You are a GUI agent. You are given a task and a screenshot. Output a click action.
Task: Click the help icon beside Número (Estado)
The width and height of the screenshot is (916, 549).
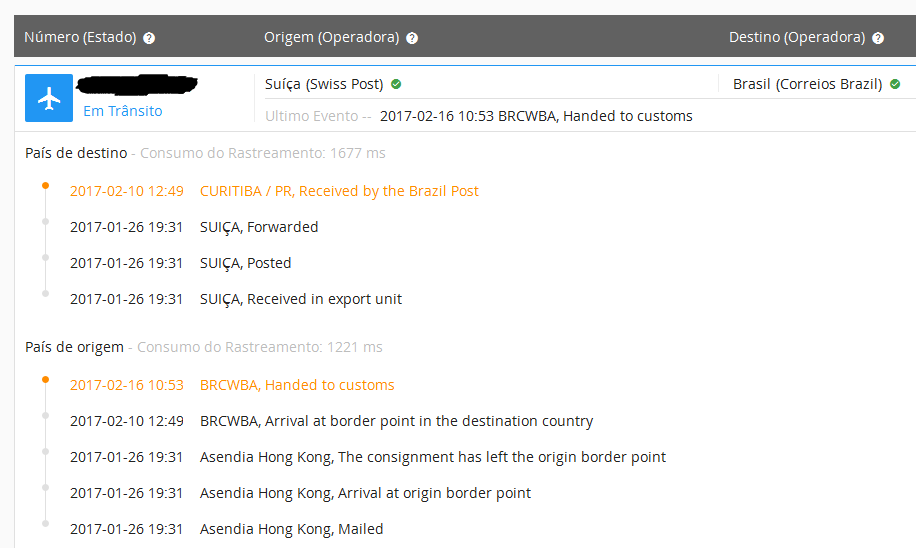[149, 38]
